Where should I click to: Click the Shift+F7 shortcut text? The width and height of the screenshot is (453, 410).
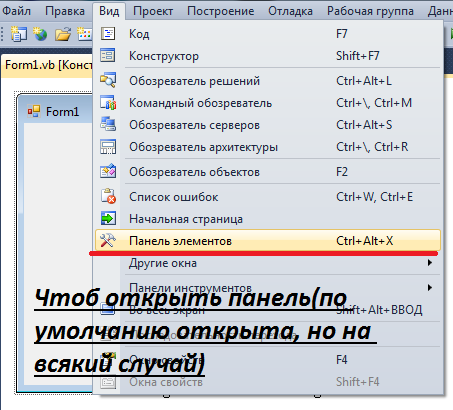tap(357, 56)
